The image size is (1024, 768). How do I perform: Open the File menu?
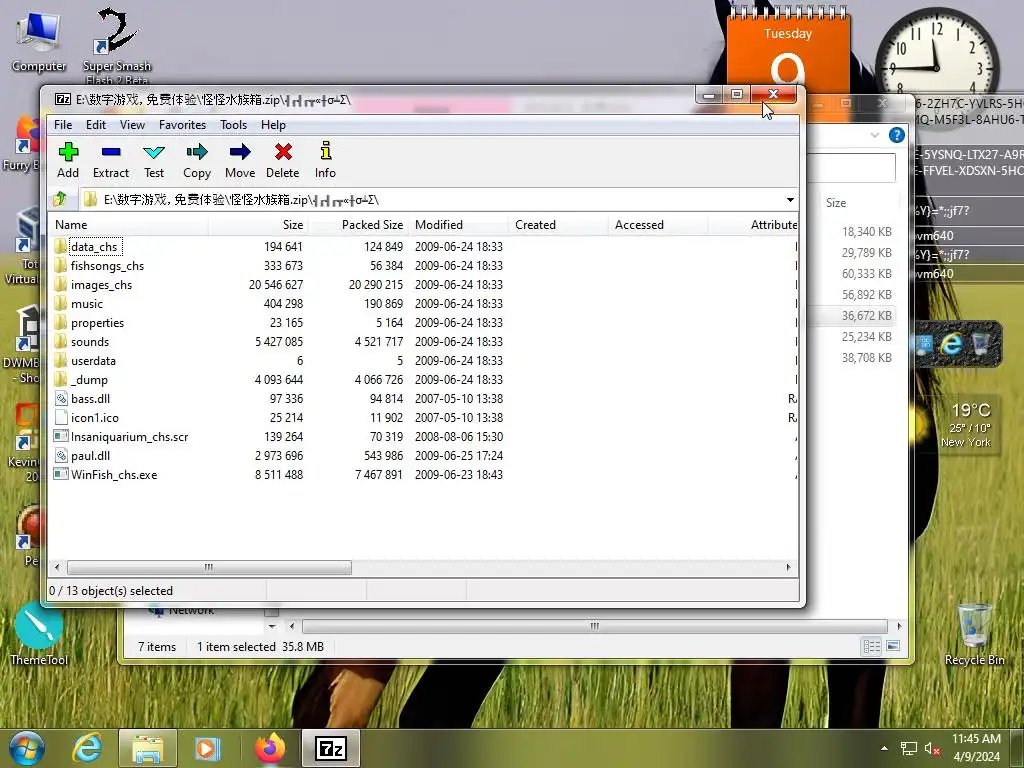[63, 125]
